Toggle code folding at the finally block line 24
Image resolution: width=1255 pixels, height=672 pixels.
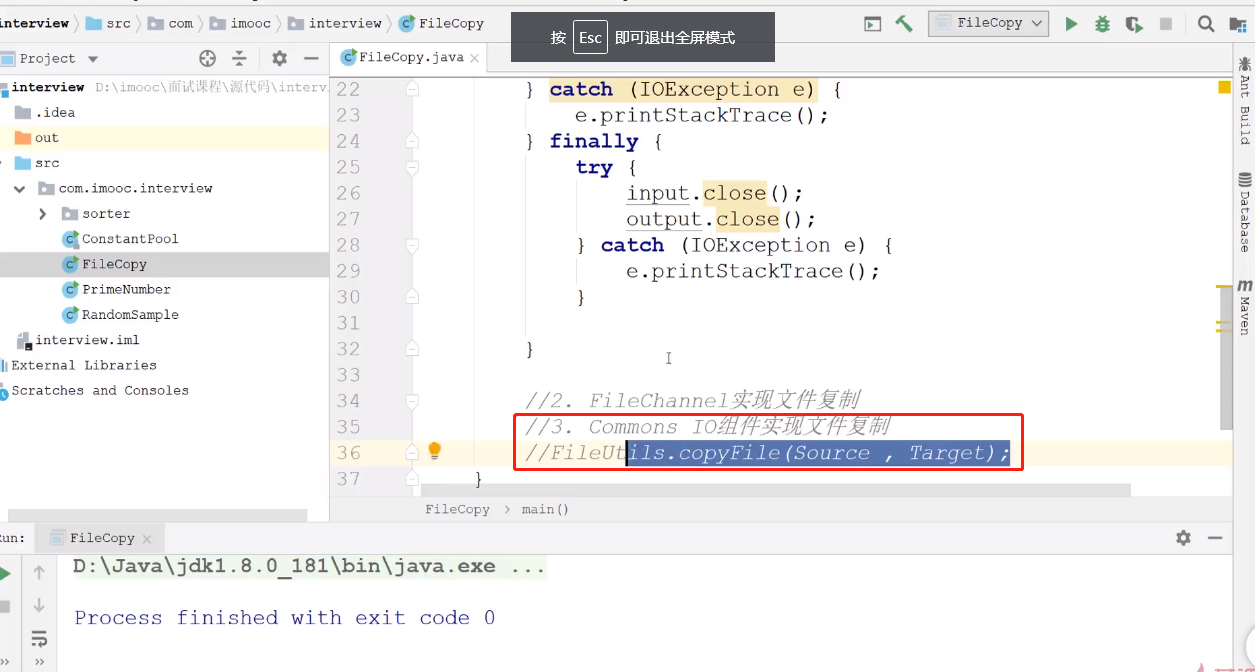pyautogui.click(x=411, y=141)
